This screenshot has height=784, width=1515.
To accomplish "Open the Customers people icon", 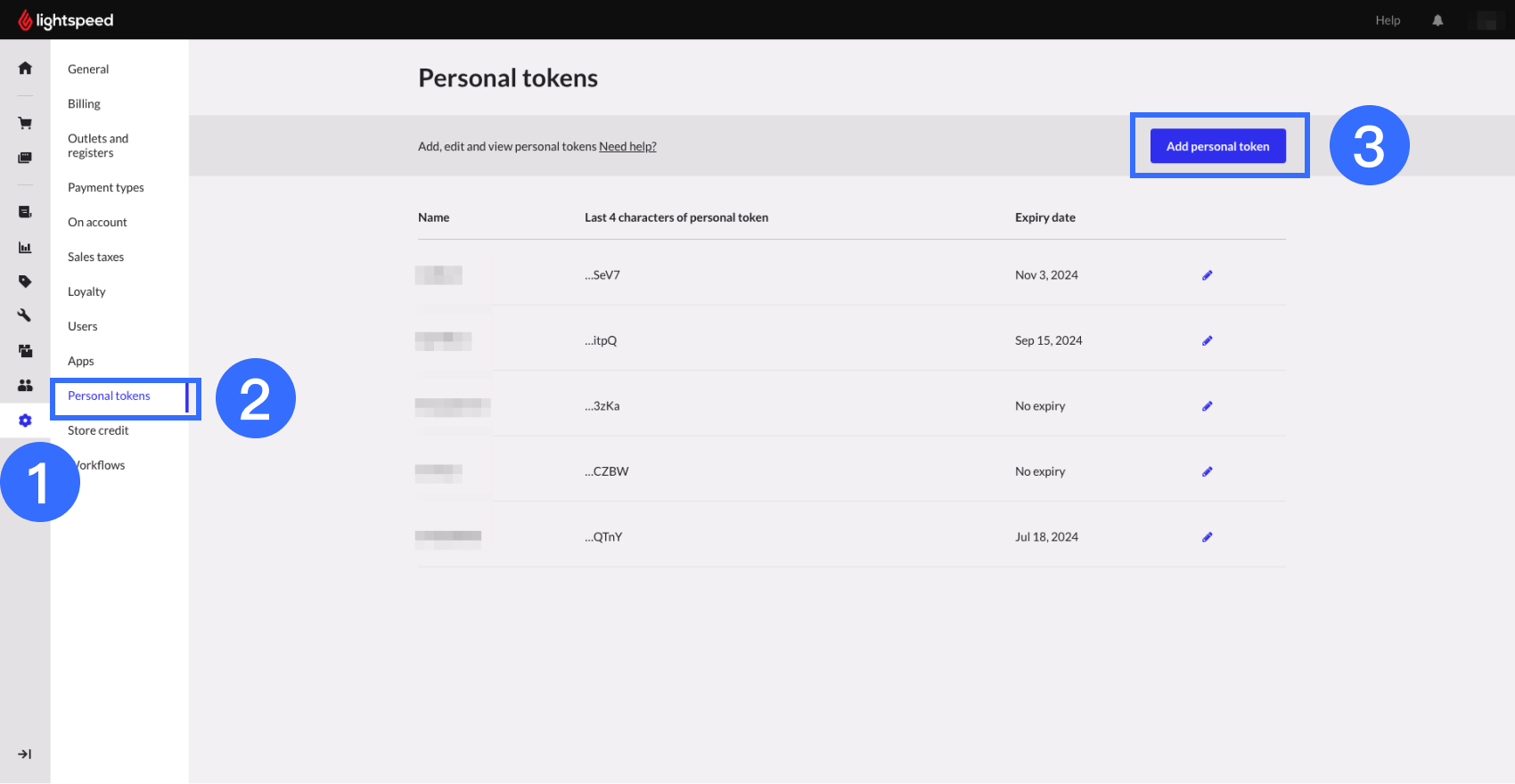I will coord(25,386).
